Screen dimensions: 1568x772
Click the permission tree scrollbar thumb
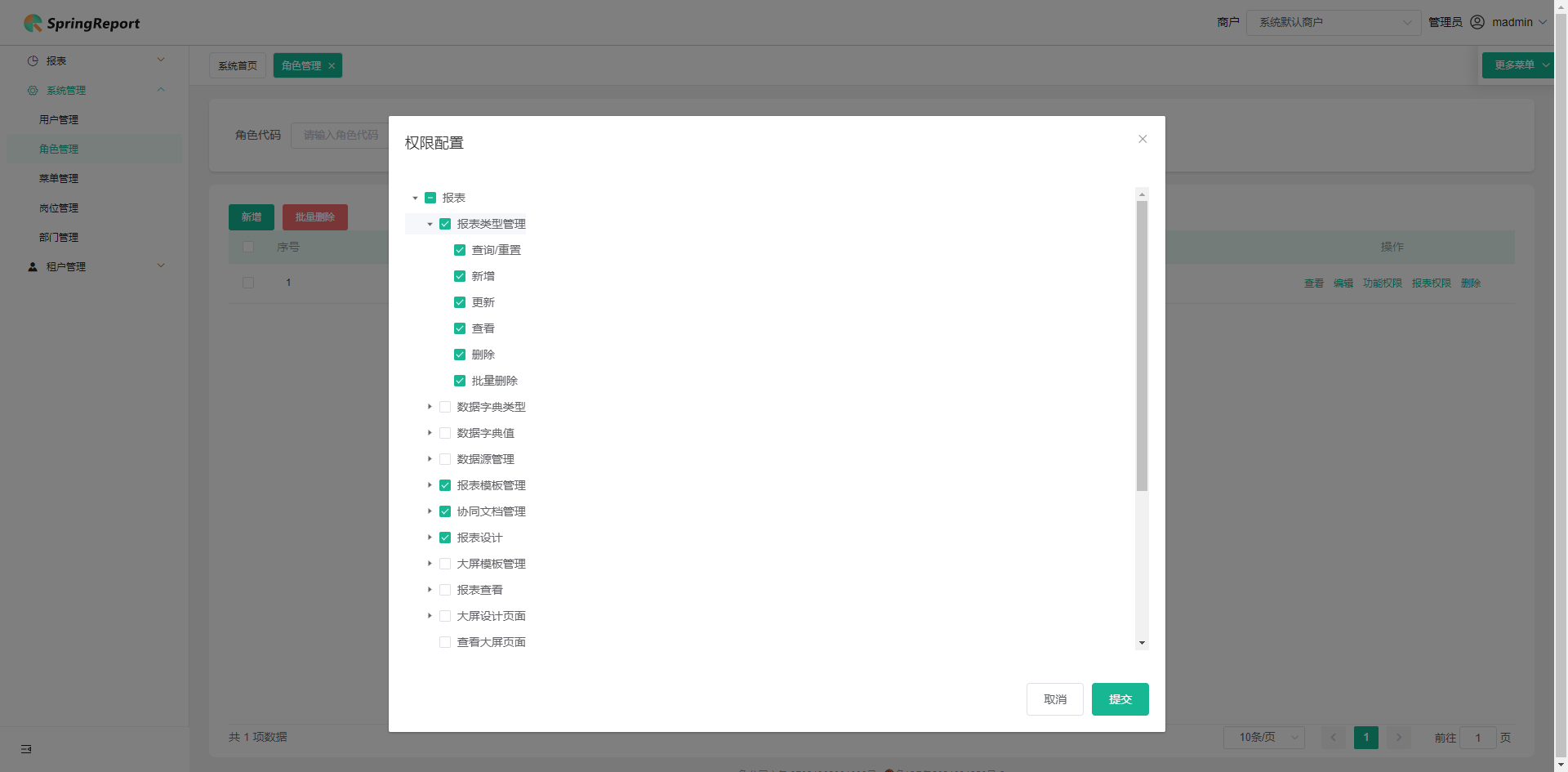1142,346
